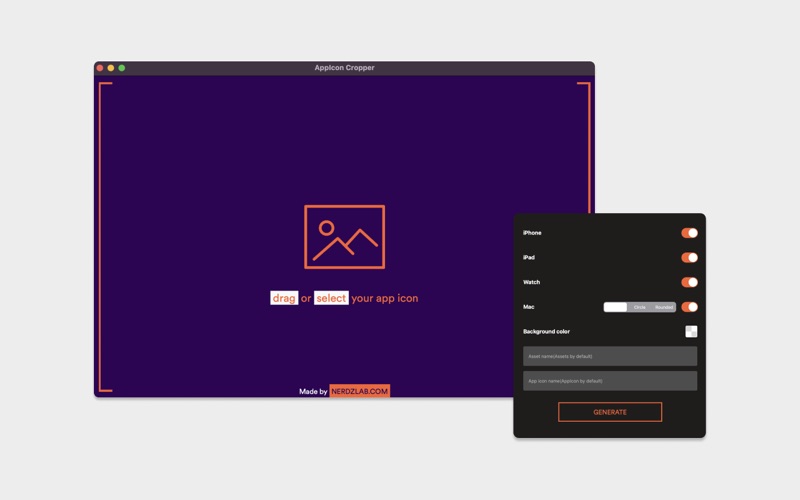Select the blank white Mac shape segment

point(615,307)
